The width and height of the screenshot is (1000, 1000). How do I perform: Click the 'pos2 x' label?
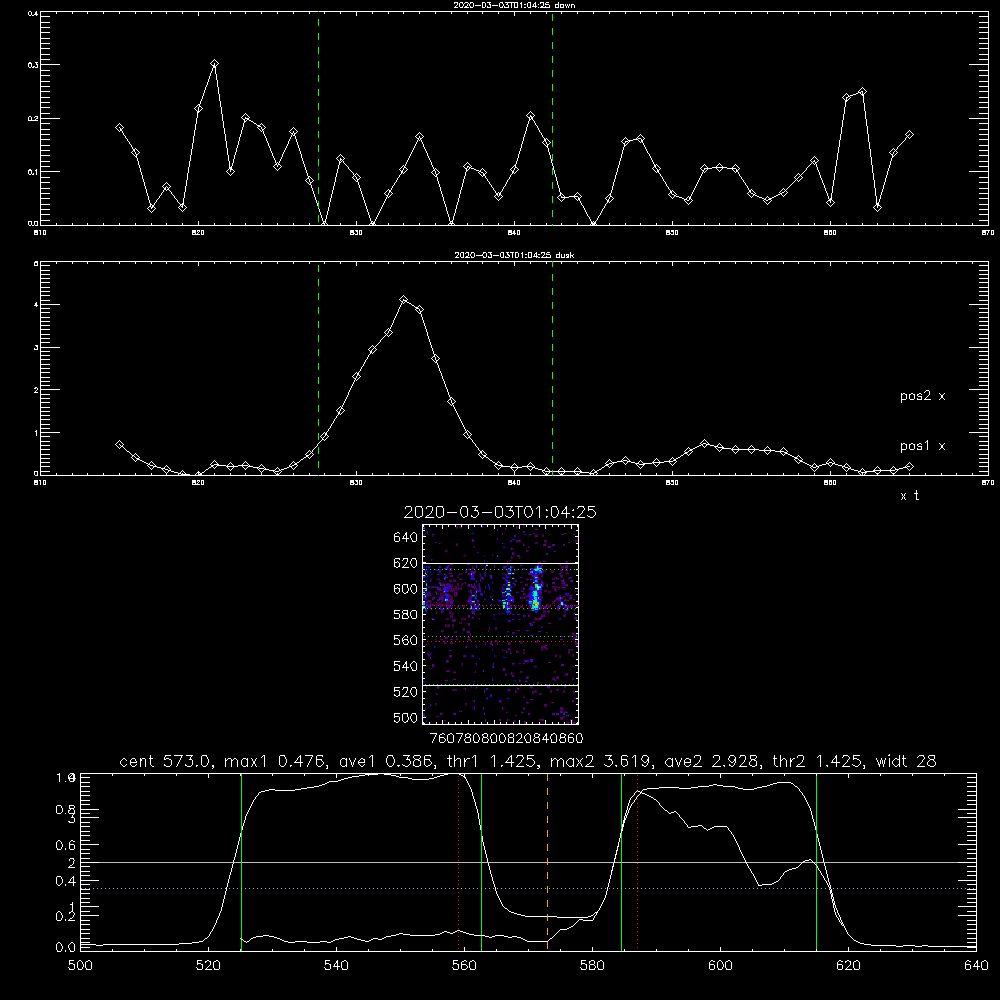click(x=922, y=396)
